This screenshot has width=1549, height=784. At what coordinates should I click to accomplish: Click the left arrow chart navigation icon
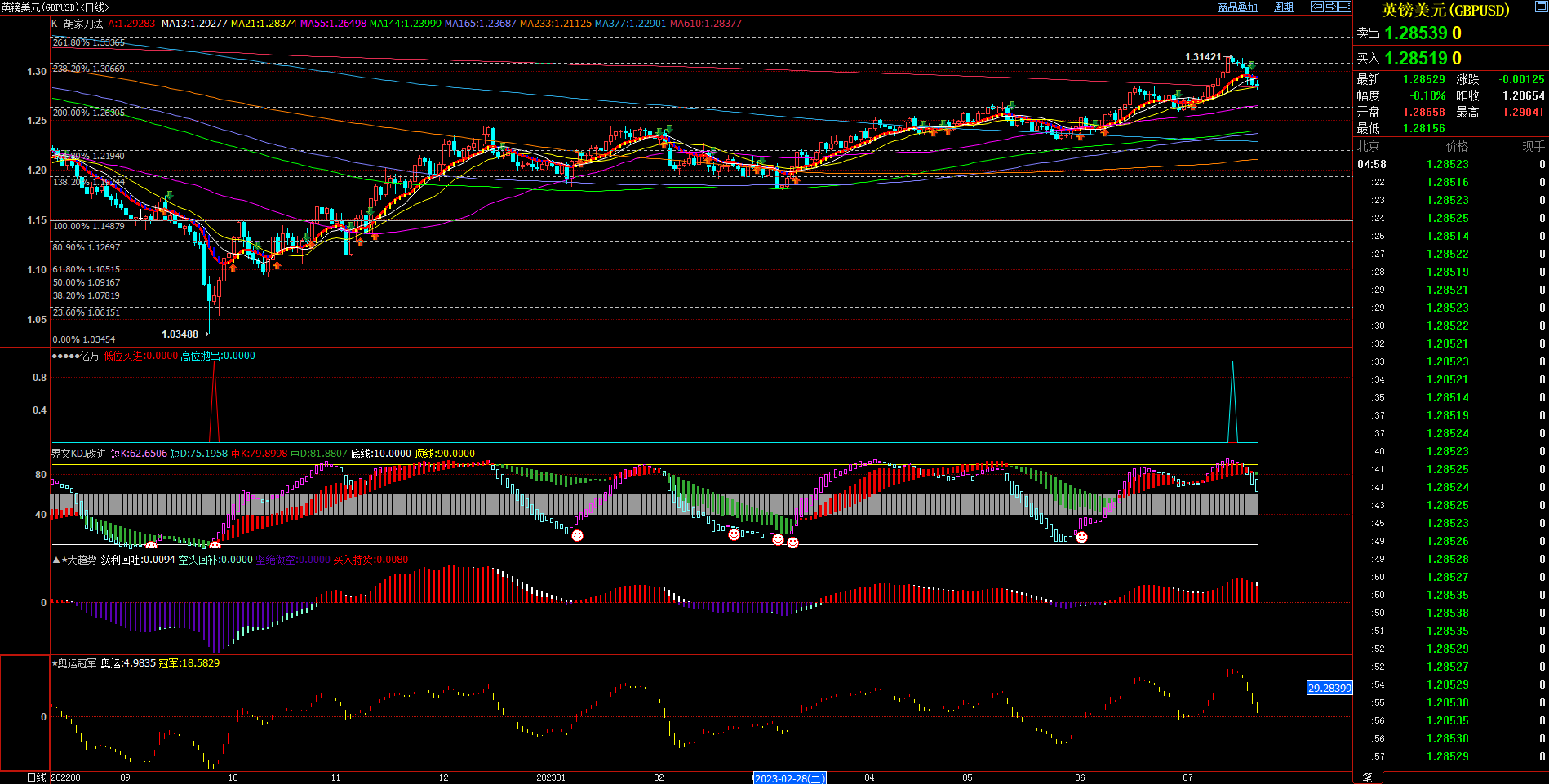click(1316, 7)
